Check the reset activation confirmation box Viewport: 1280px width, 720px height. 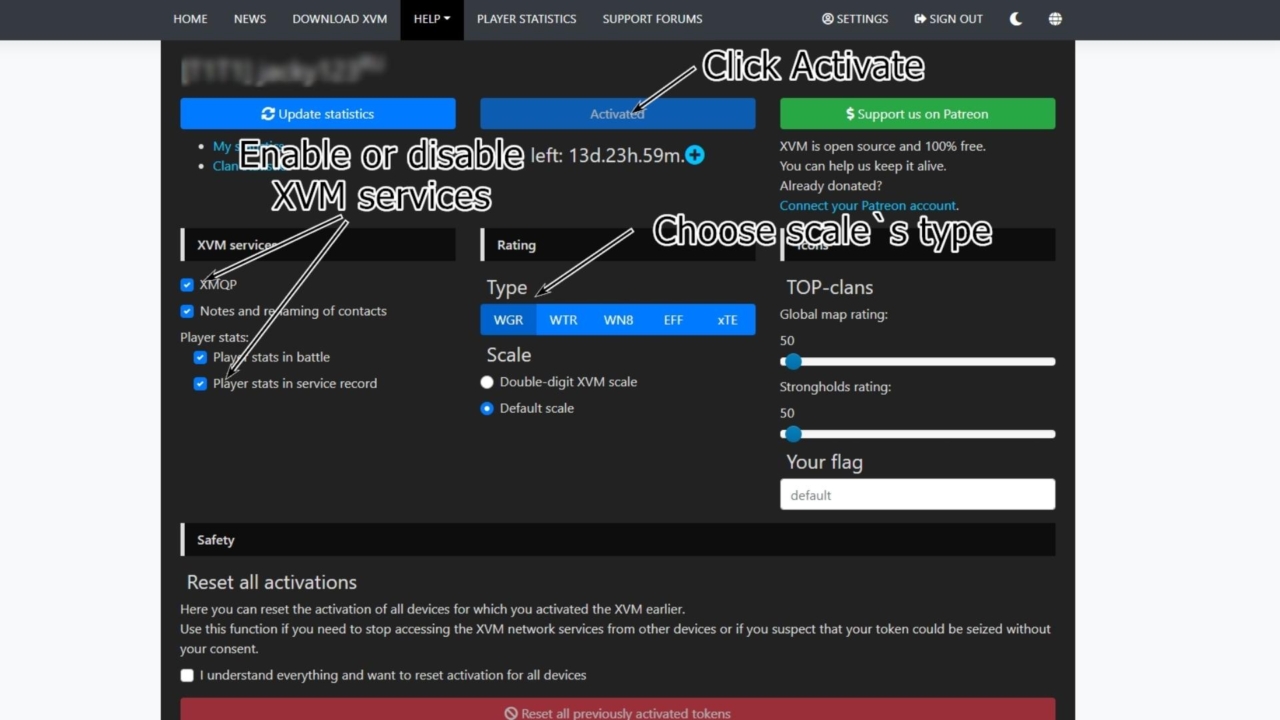click(x=187, y=675)
